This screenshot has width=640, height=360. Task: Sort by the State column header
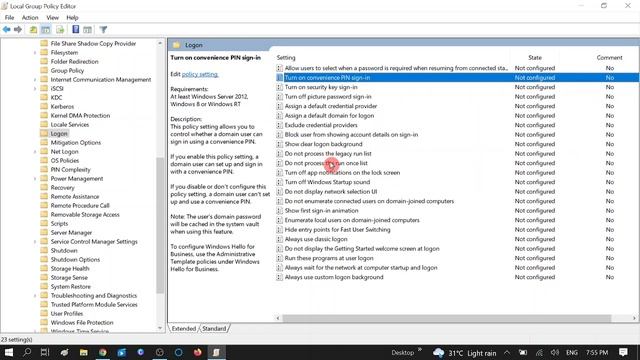(535, 58)
